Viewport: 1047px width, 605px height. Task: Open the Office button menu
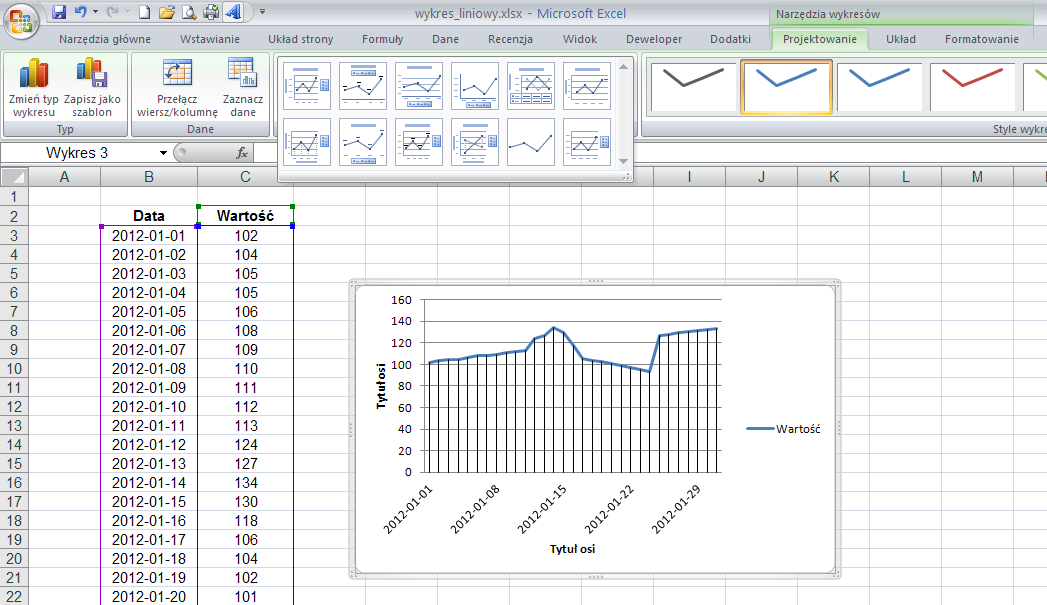(x=21, y=12)
